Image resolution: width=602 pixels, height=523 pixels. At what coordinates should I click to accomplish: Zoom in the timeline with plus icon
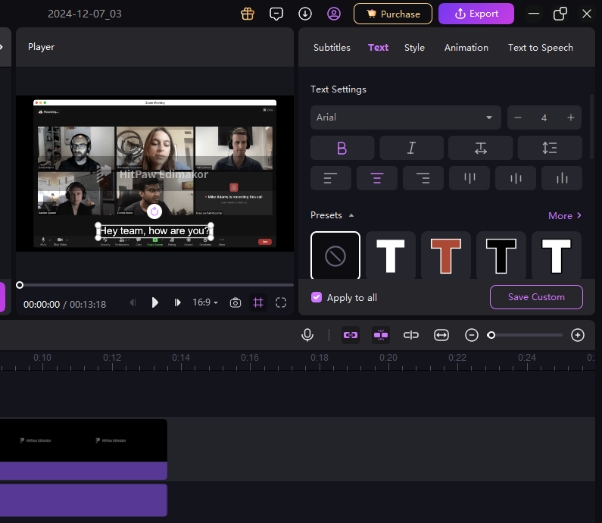coord(578,335)
